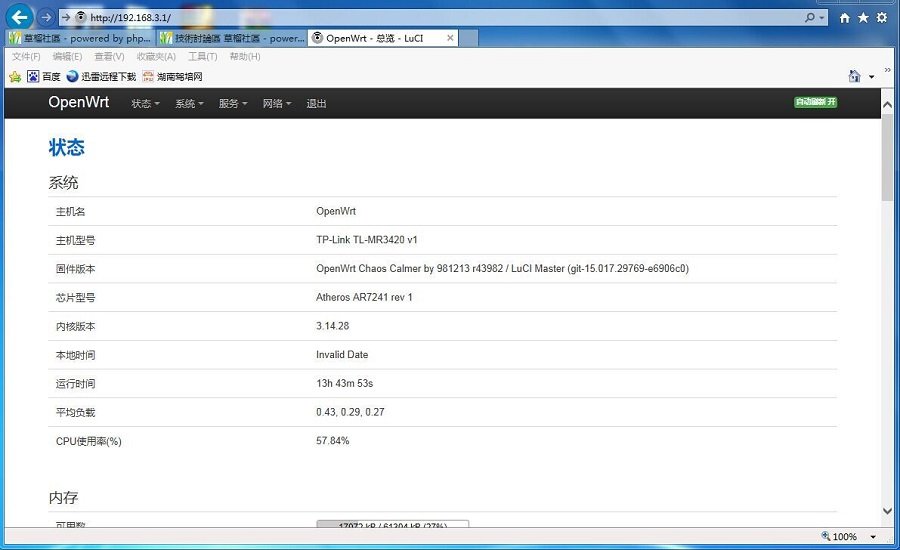Expand the 服务 navigation dropdown

coord(232,103)
